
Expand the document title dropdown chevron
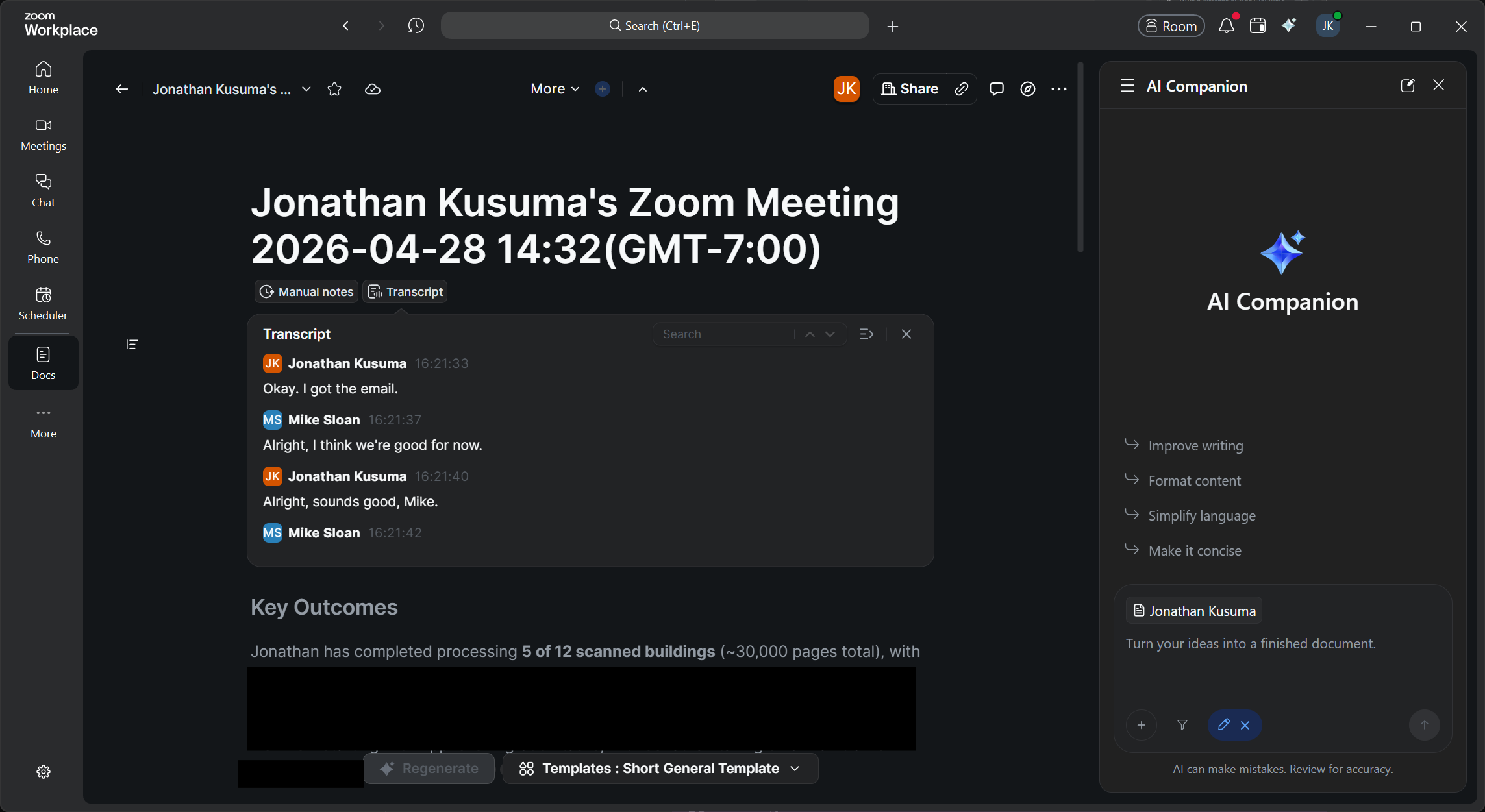point(306,89)
